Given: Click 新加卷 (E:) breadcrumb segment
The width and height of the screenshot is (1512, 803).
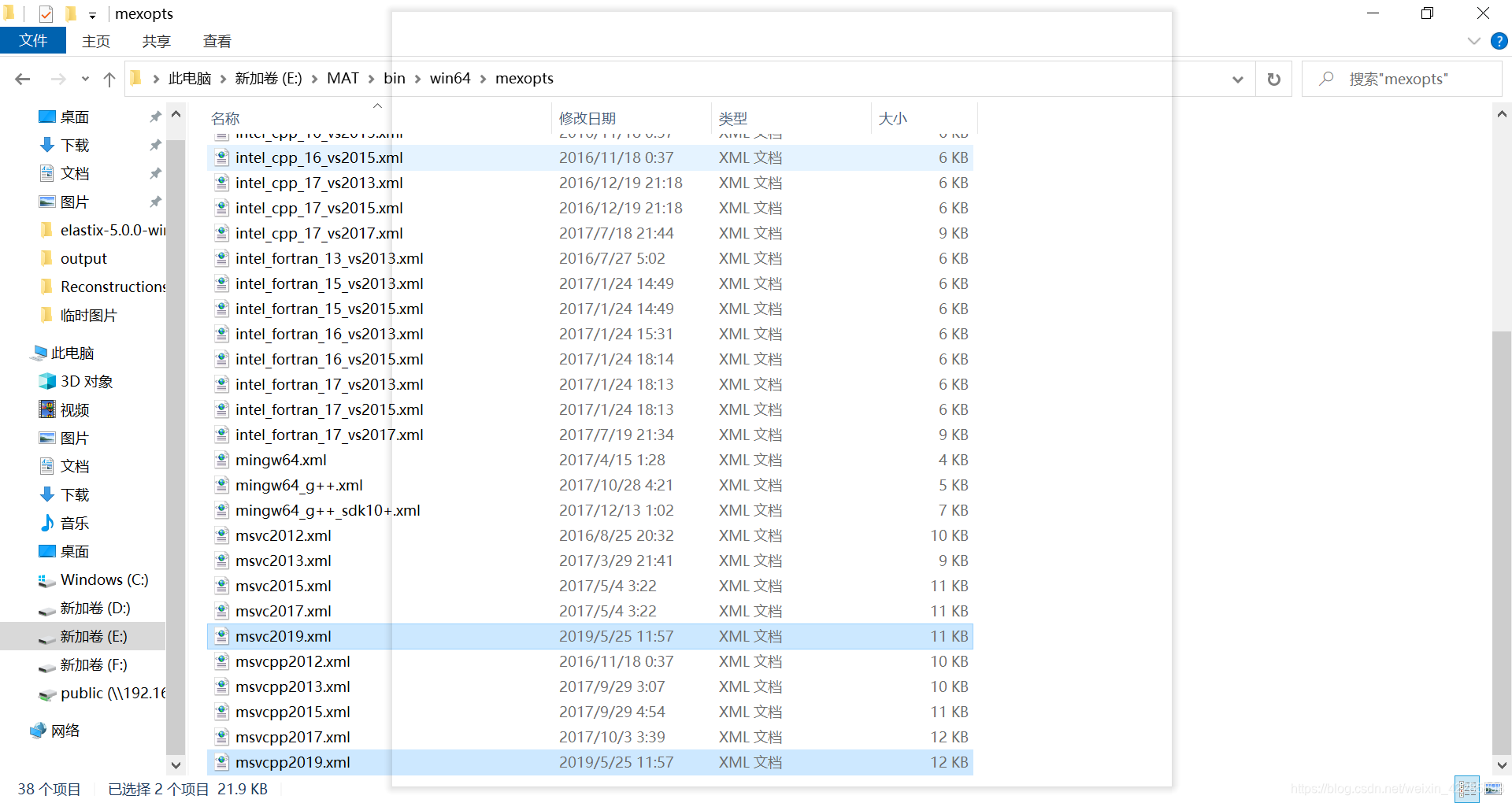Looking at the screenshot, I should point(269,79).
